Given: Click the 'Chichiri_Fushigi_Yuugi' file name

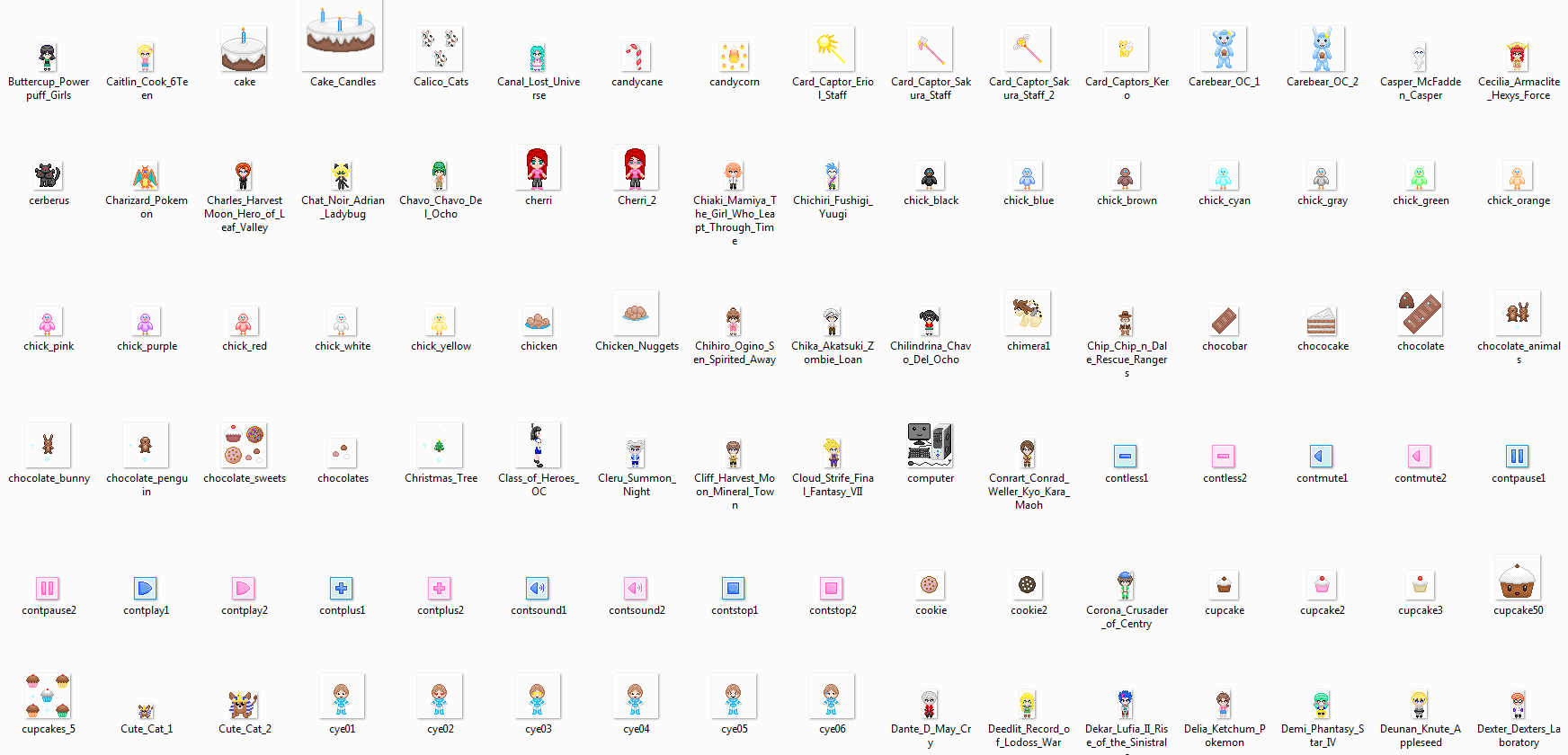Looking at the screenshot, I should click(x=833, y=207).
